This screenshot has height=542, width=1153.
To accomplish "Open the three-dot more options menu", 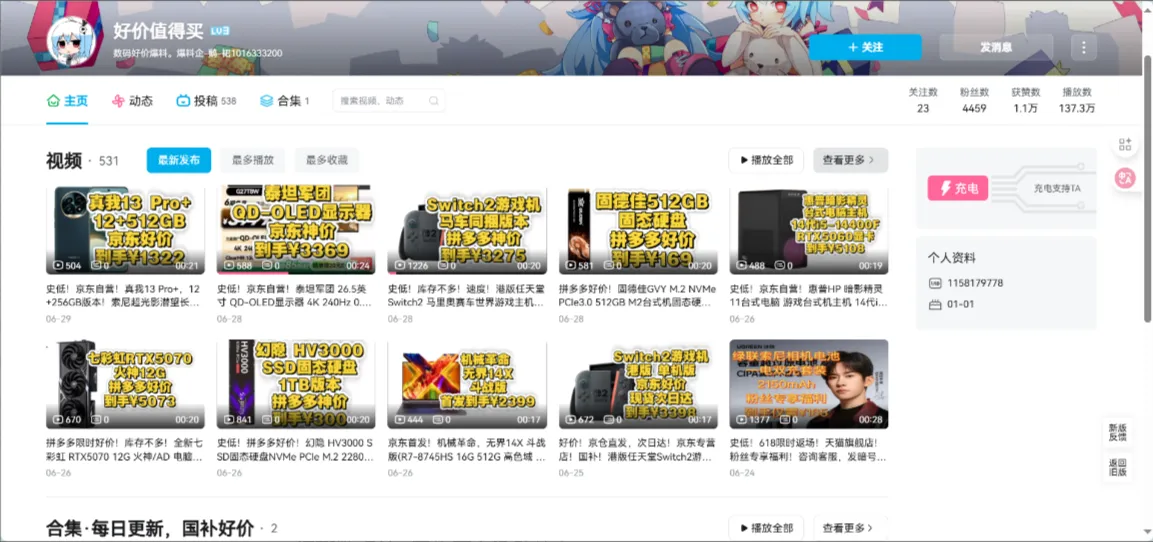I will click(1083, 47).
